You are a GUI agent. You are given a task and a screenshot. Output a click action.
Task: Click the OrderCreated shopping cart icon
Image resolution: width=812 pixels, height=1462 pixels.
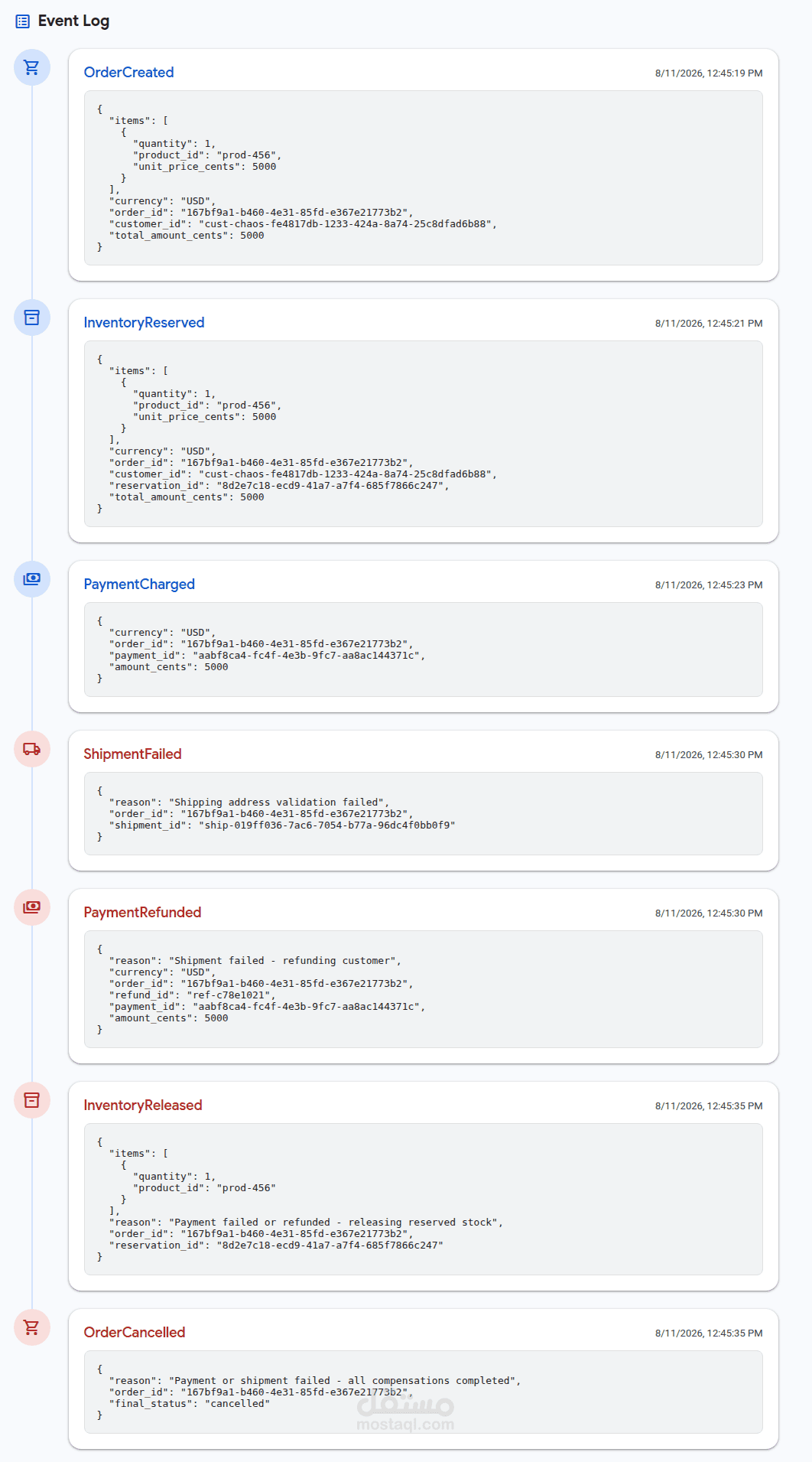32,67
